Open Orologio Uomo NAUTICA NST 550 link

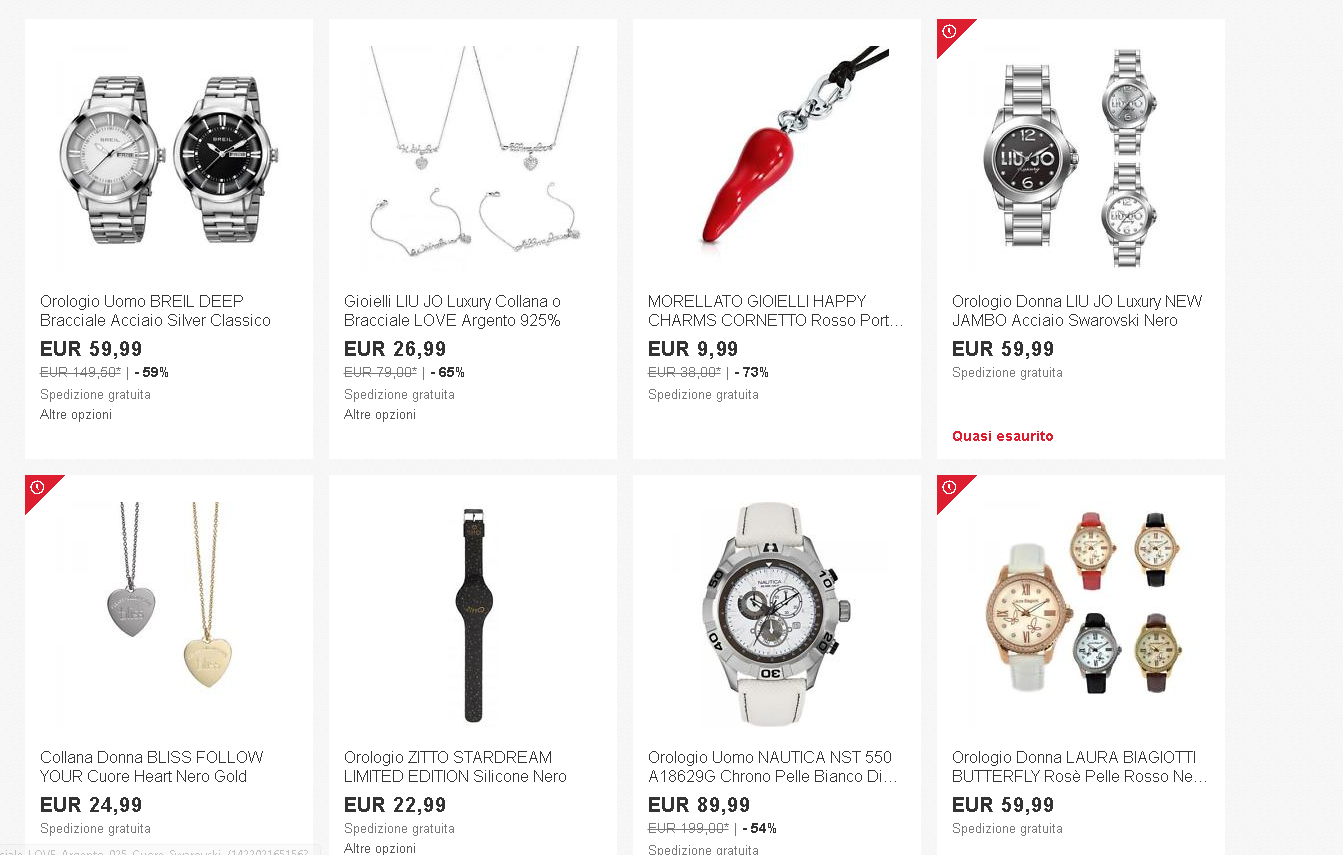point(773,767)
